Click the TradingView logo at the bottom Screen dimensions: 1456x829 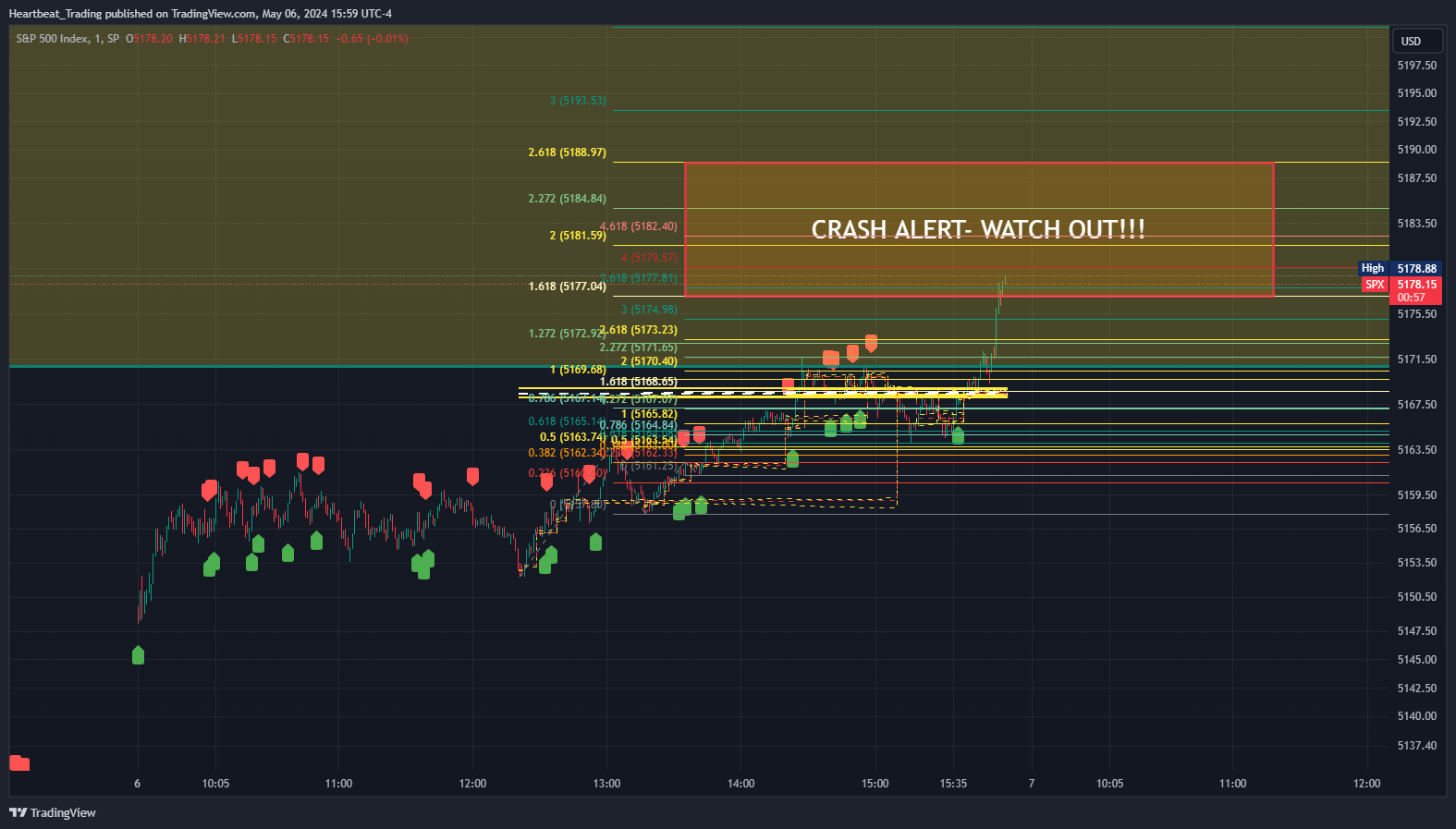tap(53, 812)
